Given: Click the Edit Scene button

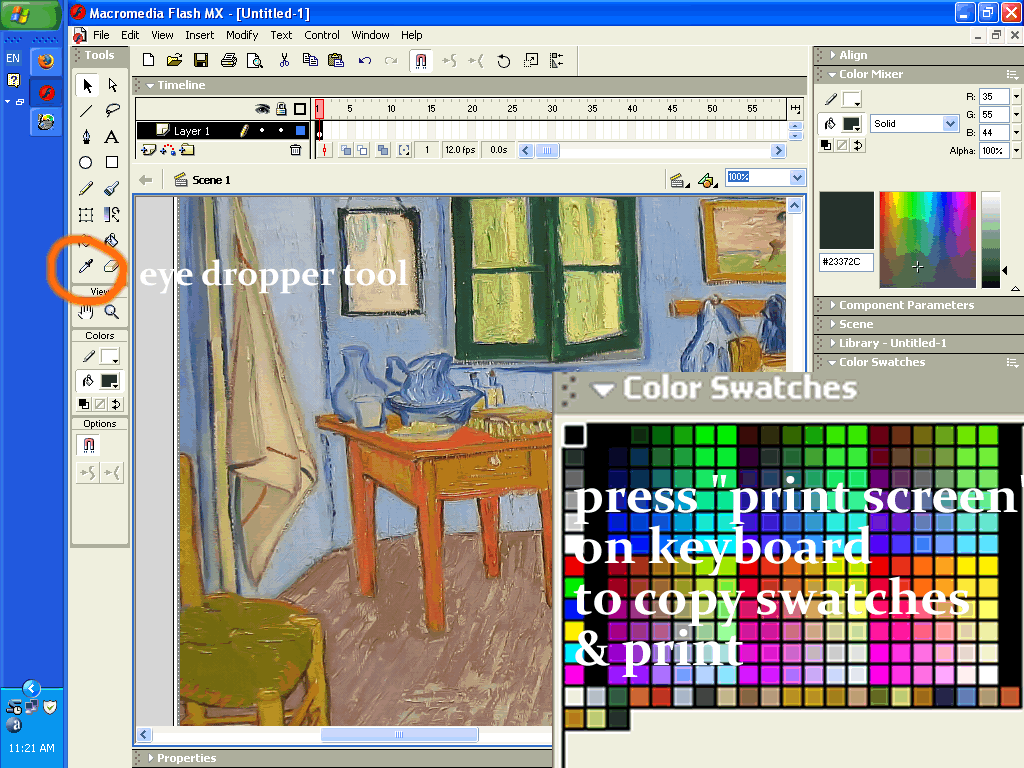Looking at the screenshot, I should 679,180.
